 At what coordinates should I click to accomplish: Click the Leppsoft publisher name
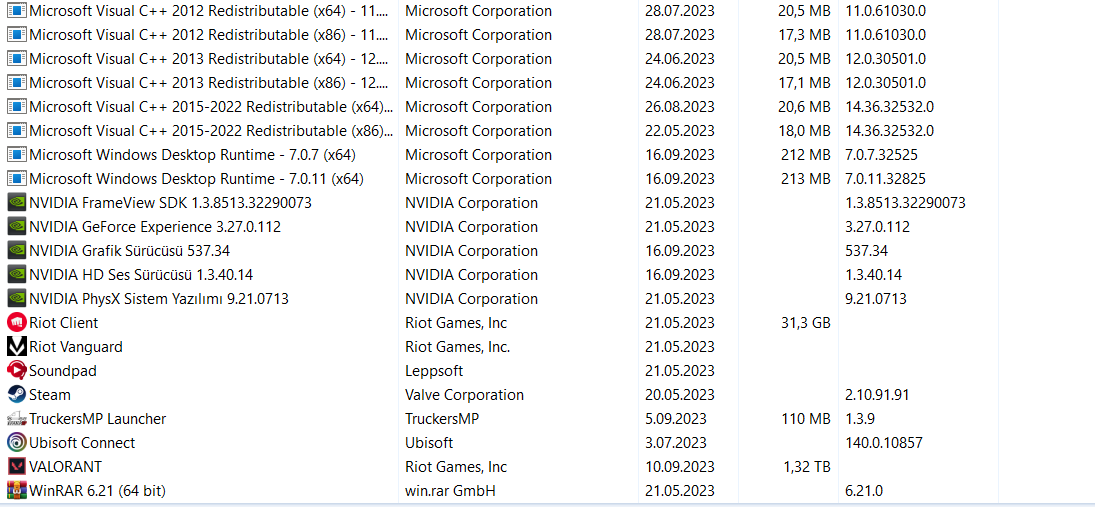(434, 371)
